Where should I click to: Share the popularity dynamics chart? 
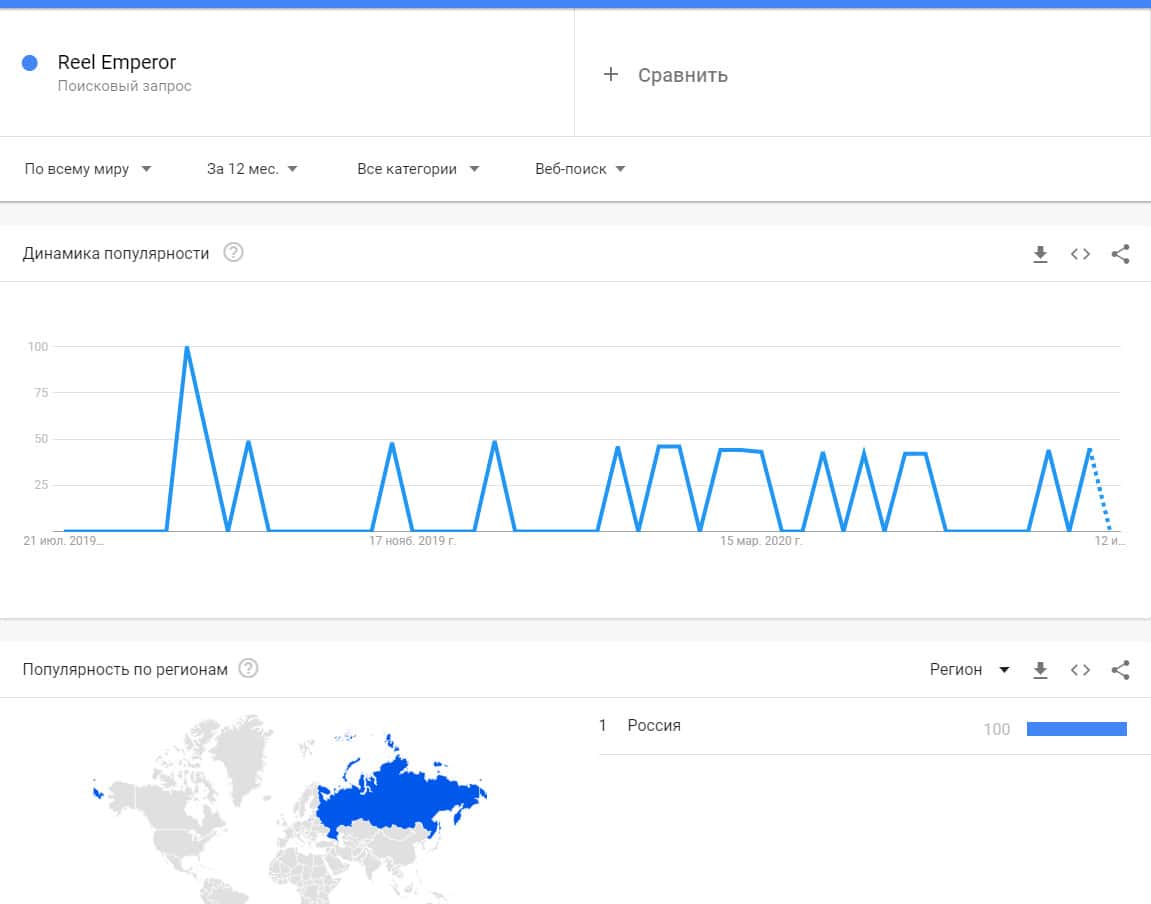click(x=1120, y=254)
